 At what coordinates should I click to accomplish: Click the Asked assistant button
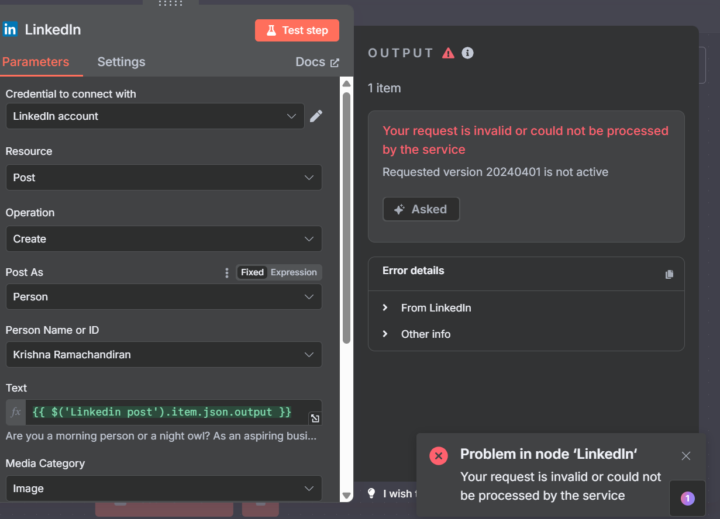[421, 209]
